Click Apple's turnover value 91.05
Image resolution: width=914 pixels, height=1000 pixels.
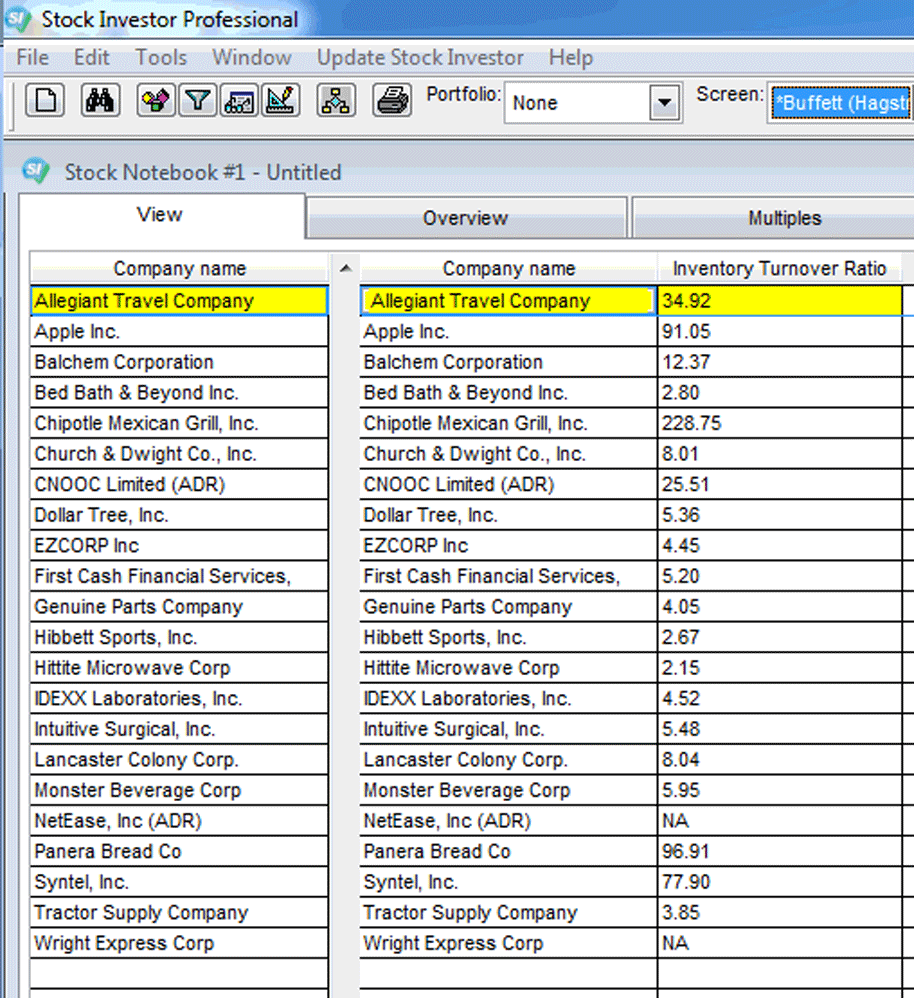[779, 332]
